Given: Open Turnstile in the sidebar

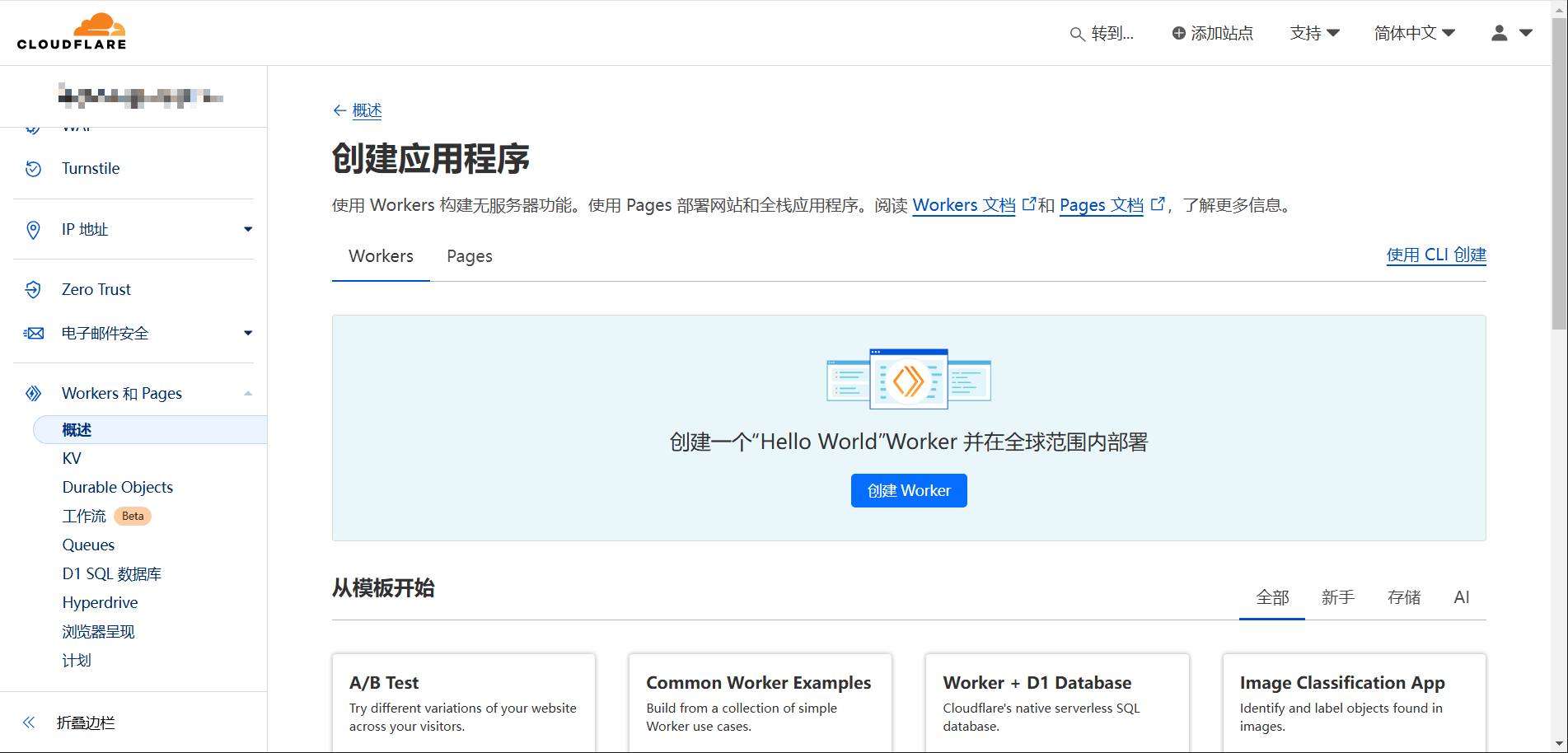Looking at the screenshot, I should (x=91, y=169).
